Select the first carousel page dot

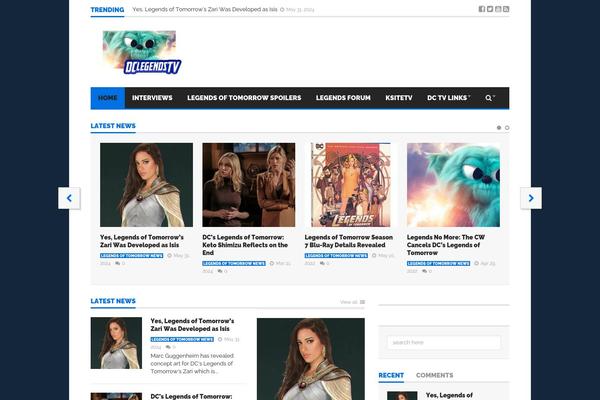(499, 128)
